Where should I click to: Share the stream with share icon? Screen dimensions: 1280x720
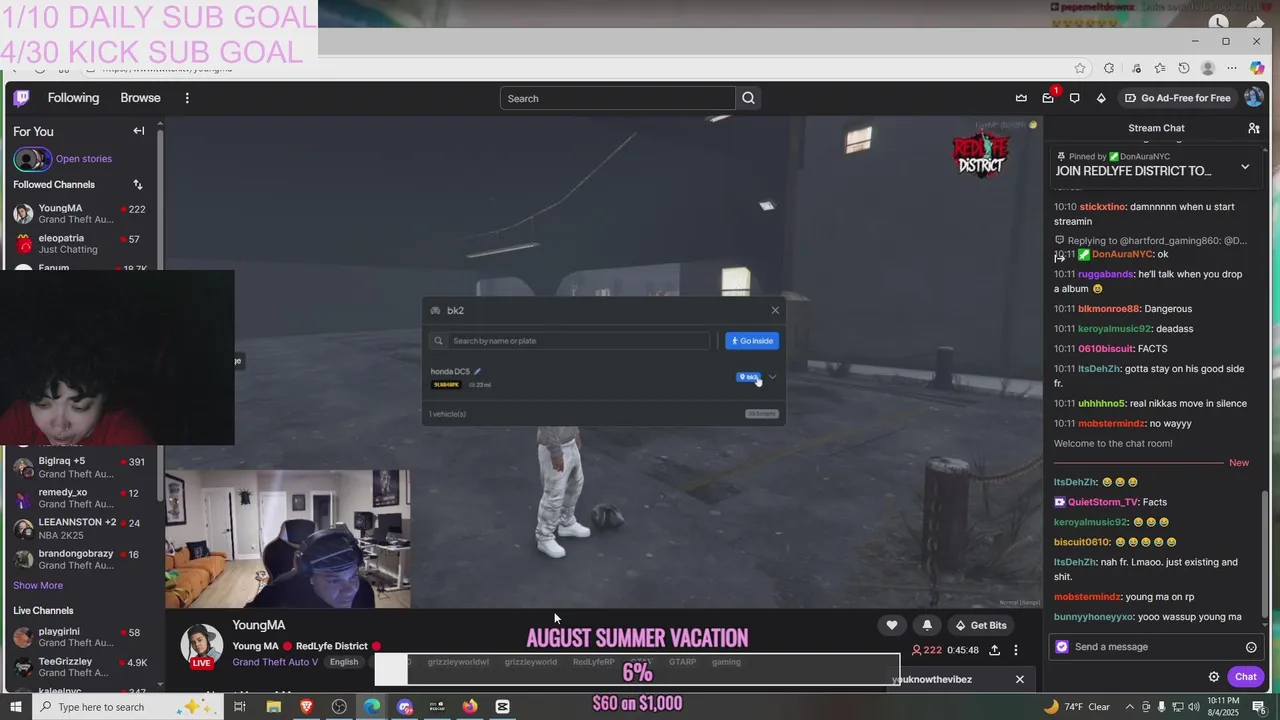coord(994,650)
